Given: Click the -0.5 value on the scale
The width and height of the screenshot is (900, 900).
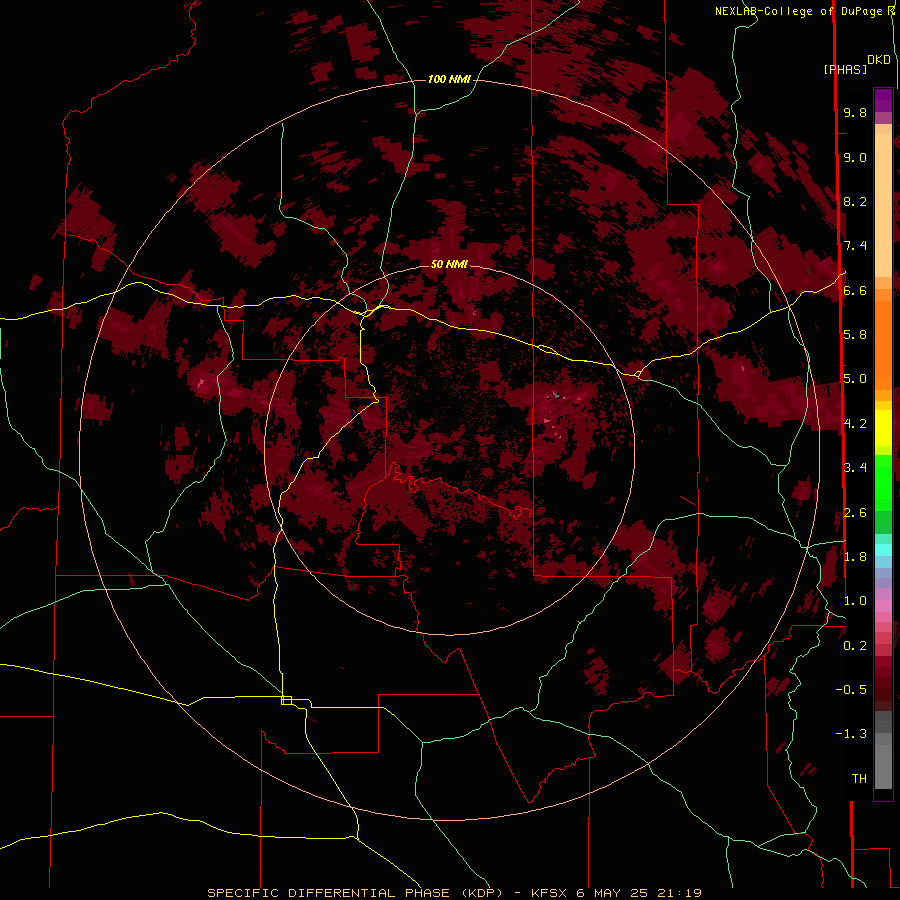Looking at the screenshot, I should point(851,690).
